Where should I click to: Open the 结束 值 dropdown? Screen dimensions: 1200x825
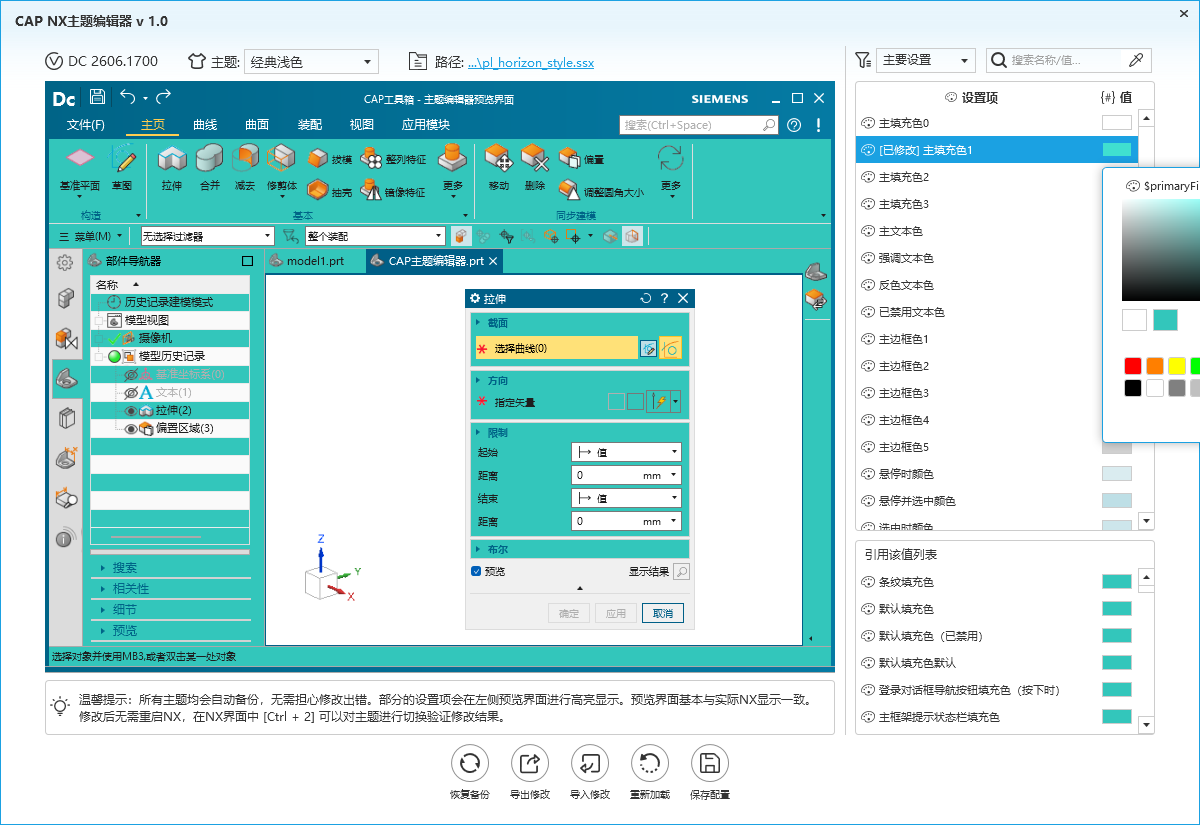[626, 498]
